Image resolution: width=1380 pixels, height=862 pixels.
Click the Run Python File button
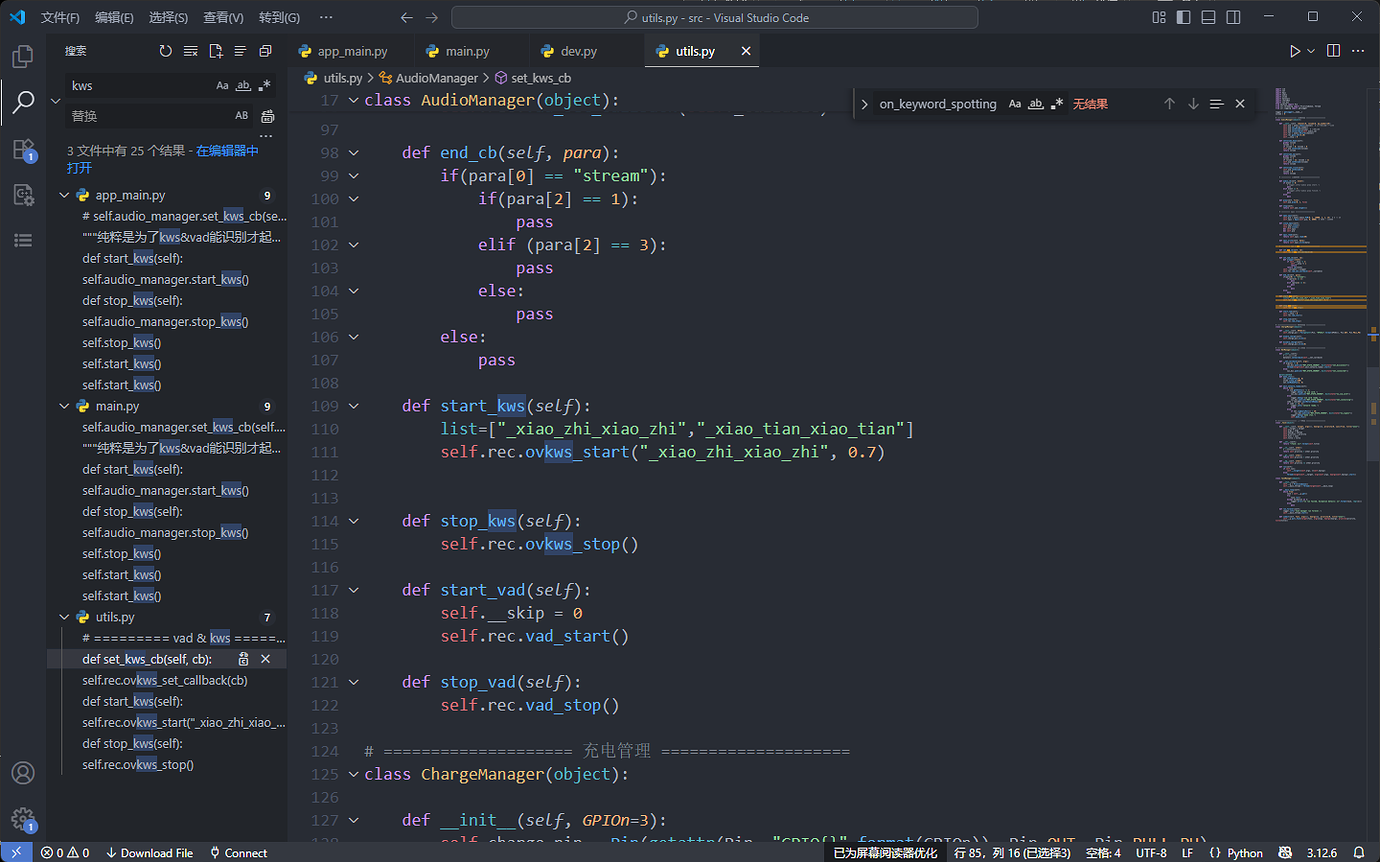coord(1295,51)
